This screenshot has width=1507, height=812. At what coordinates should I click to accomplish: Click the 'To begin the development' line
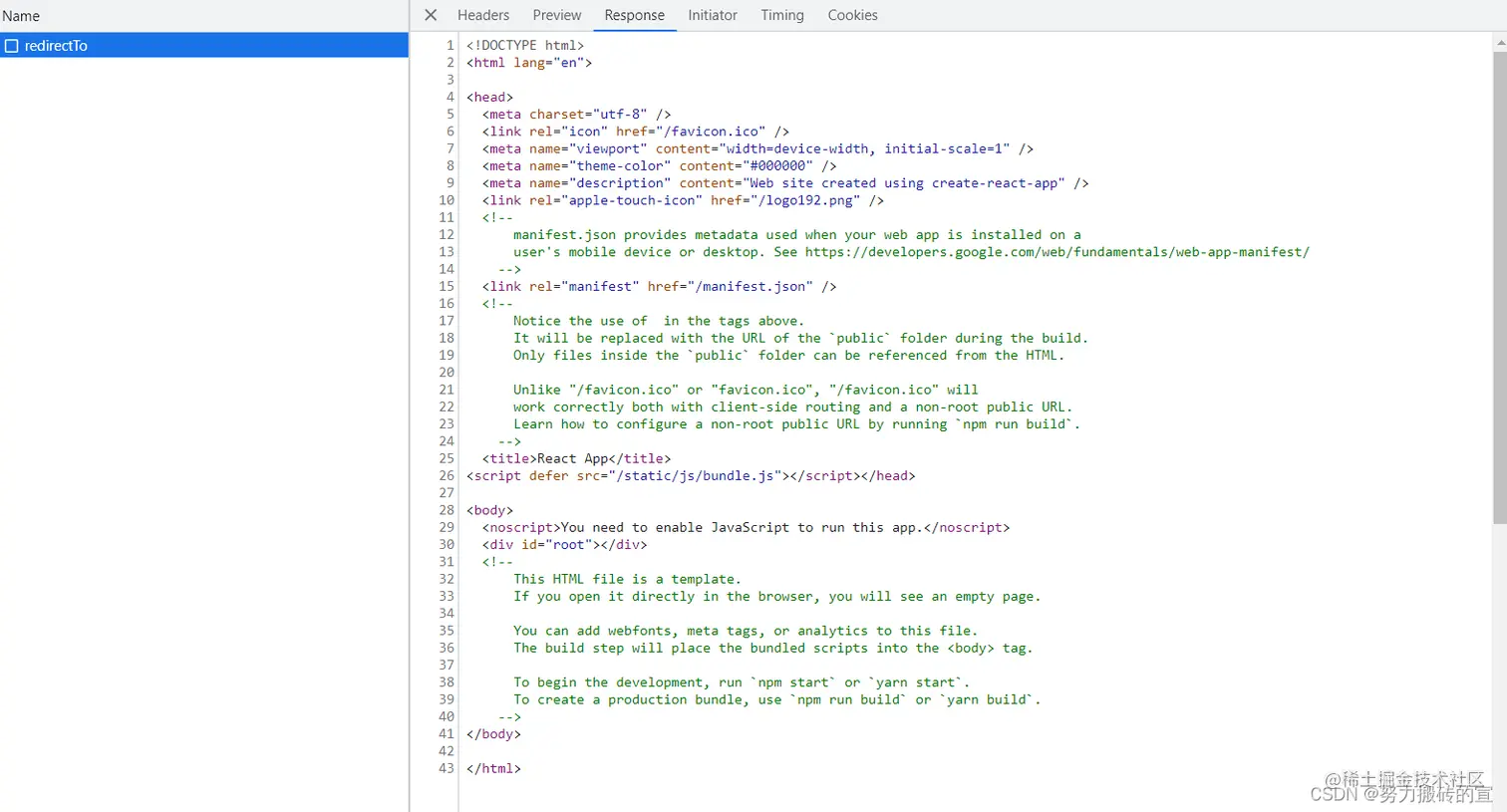pos(742,682)
